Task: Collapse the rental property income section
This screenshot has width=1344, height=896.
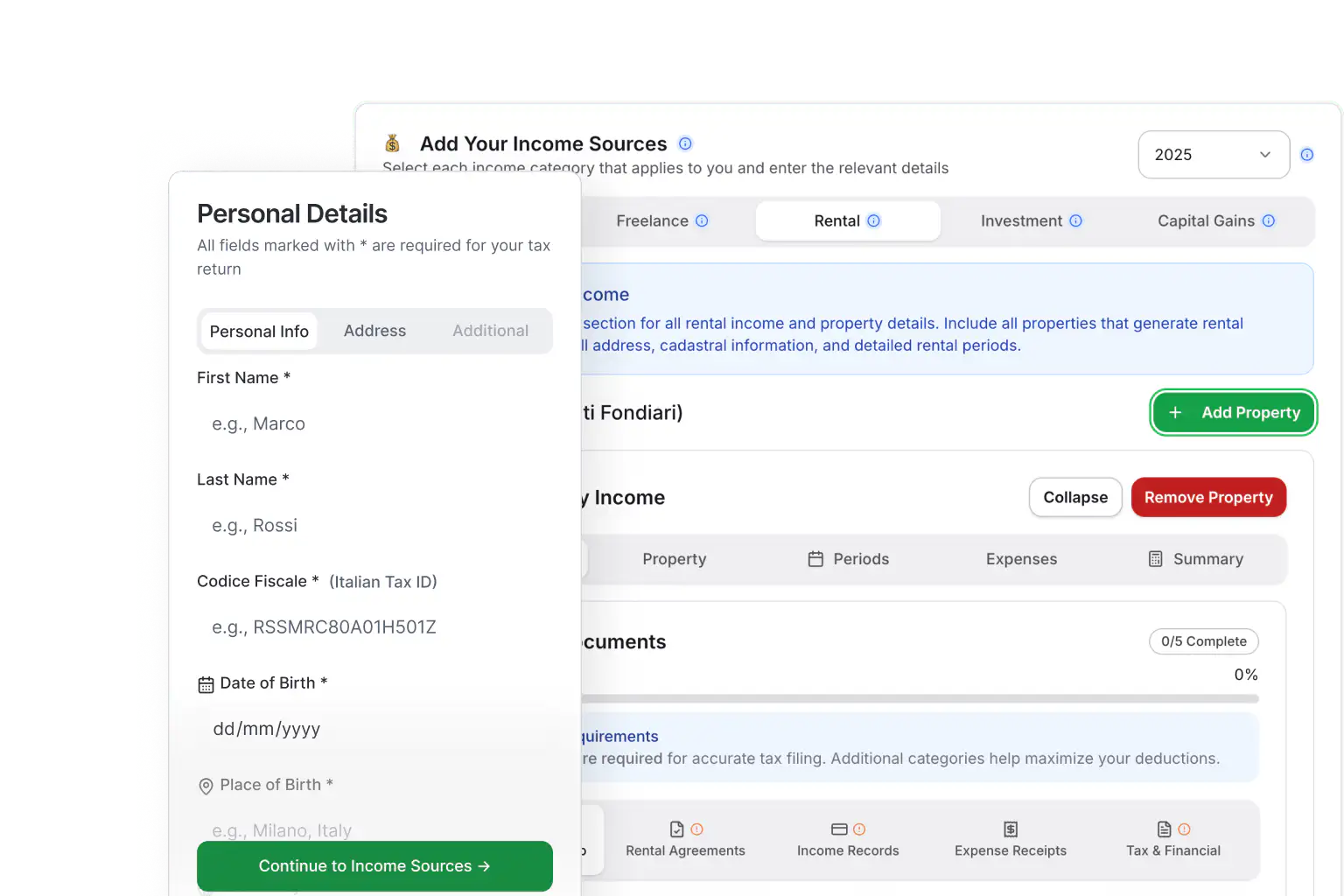Action: click(x=1075, y=497)
